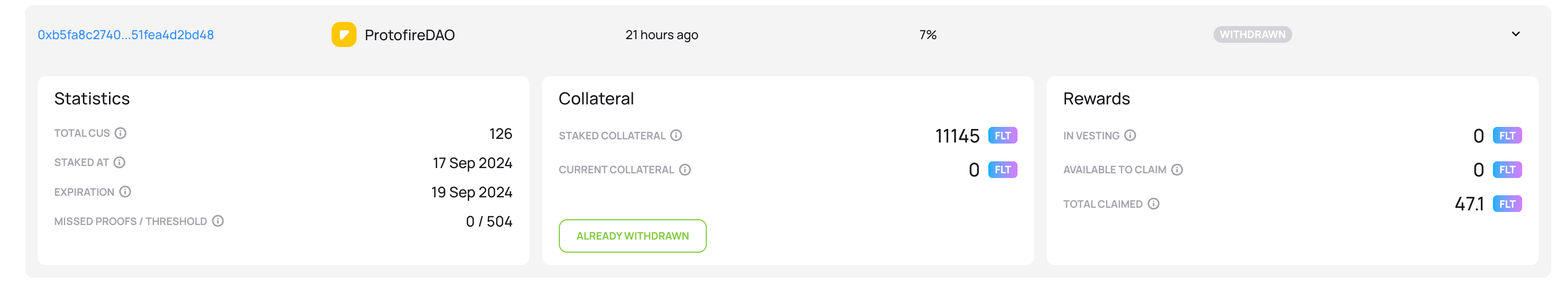Viewport: 1568px width, 284px height.
Task: Click the Available to Claim info icon
Action: point(1177,170)
